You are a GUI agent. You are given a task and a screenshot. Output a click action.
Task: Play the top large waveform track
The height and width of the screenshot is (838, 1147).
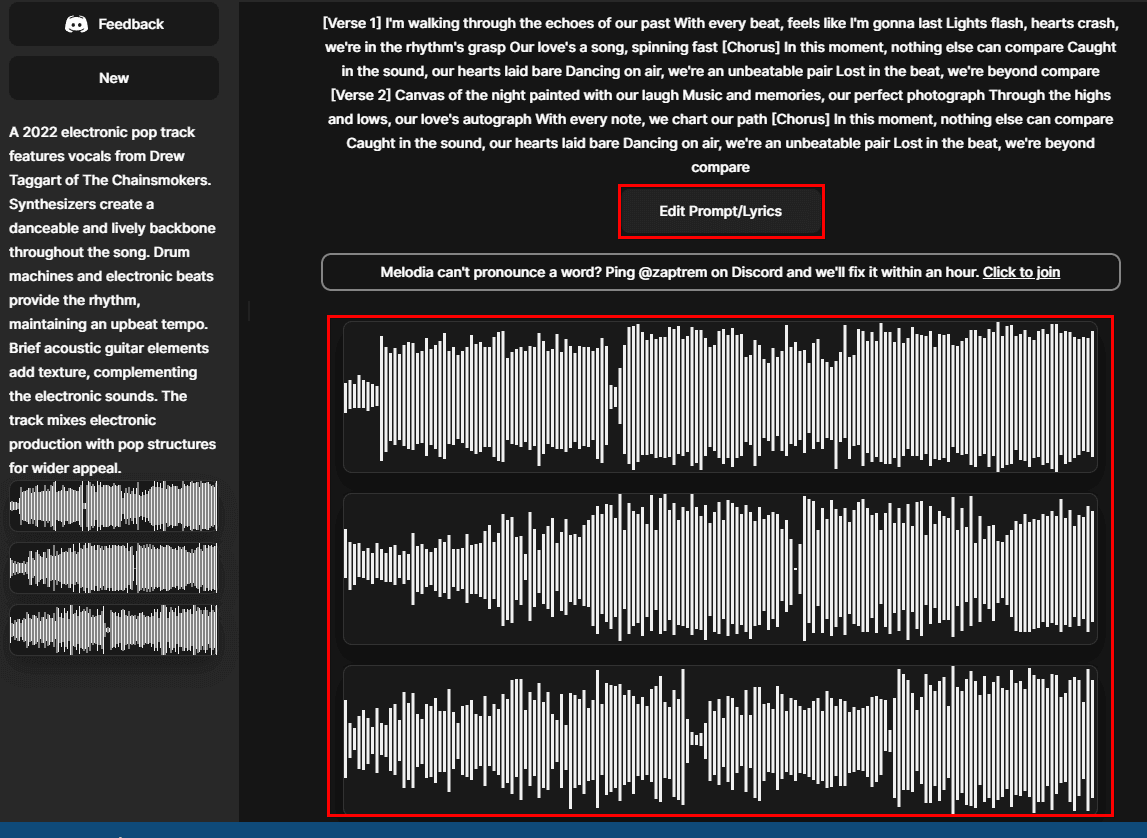tap(720, 396)
